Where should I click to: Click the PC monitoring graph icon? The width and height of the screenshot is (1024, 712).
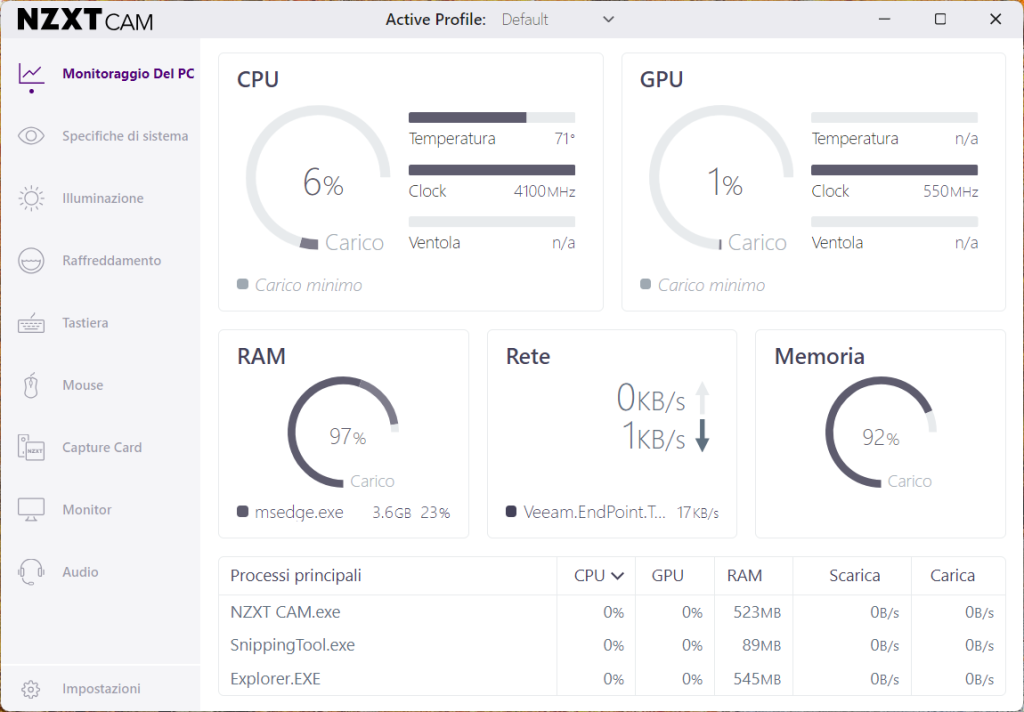click(x=31, y=74)
